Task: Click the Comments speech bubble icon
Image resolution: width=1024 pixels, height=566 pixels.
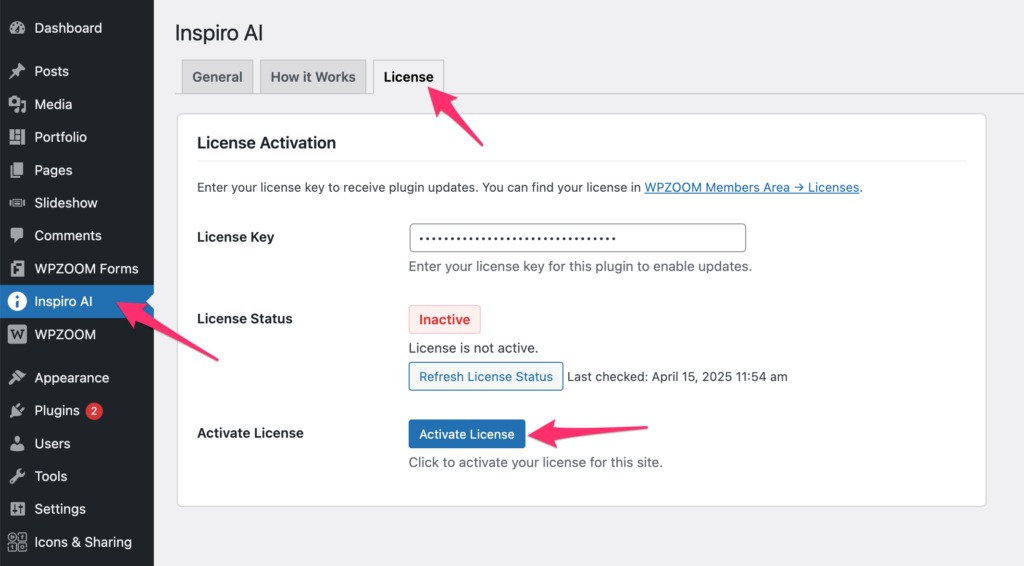Action: pos(17,236)
